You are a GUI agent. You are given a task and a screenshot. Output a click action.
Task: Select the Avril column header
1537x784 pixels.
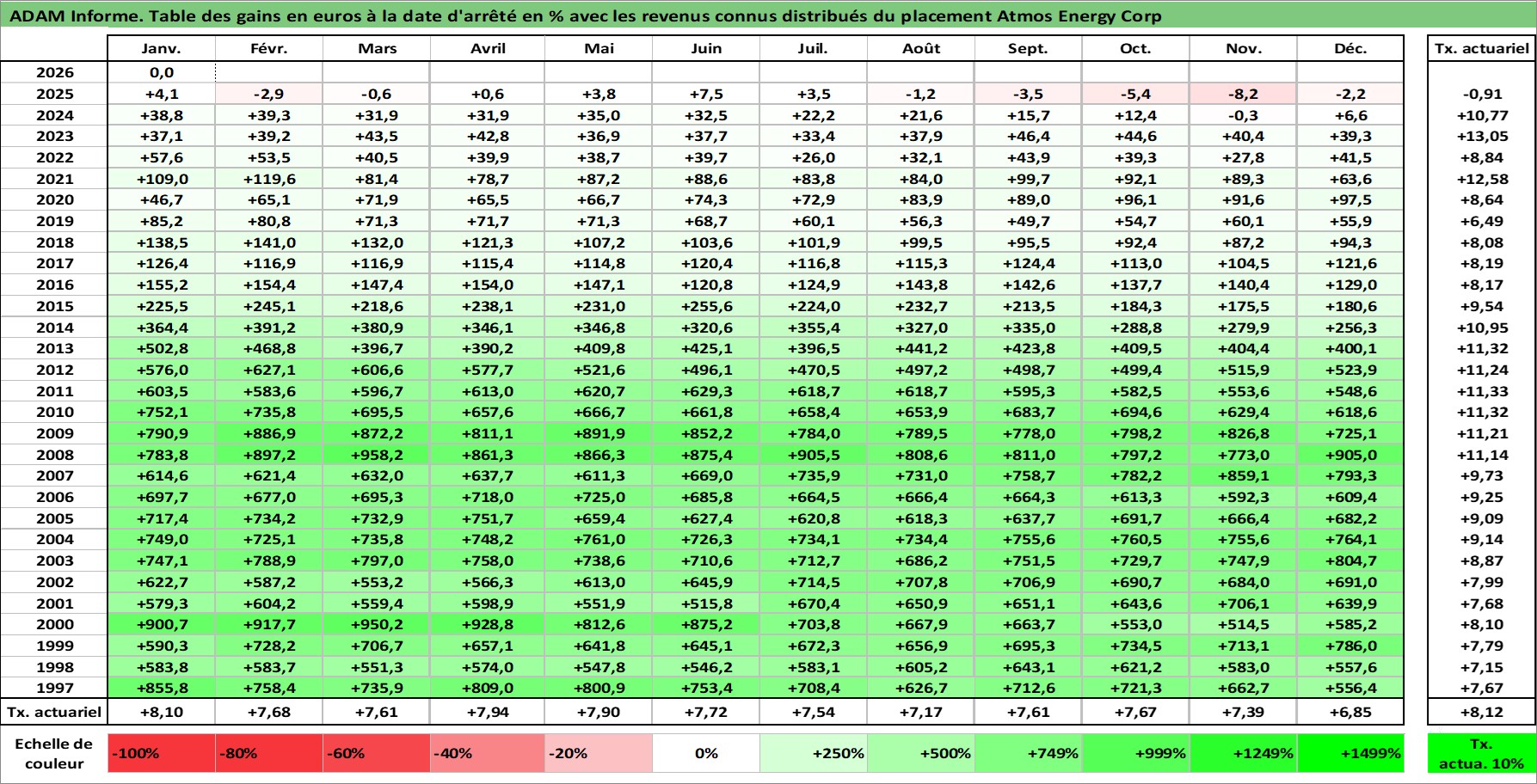point(488,49)
